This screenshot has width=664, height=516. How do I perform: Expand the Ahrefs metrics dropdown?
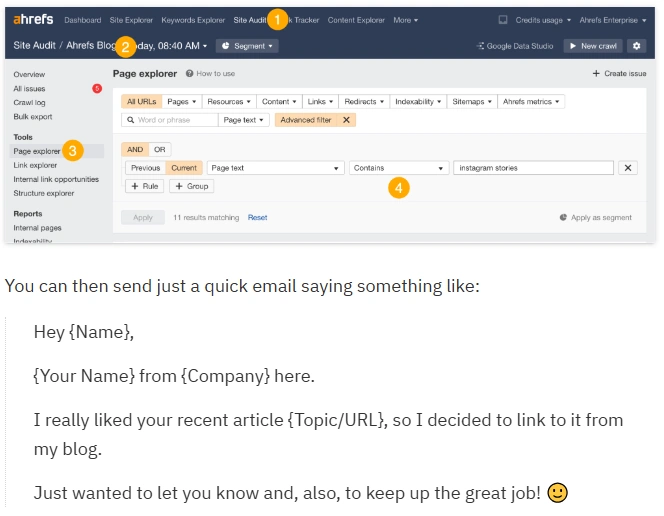click(531, 102)
